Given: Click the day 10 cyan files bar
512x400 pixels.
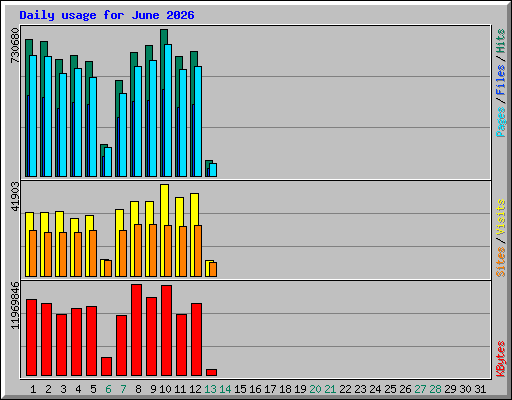Looking at the screenshot, I should coord(168,110).
